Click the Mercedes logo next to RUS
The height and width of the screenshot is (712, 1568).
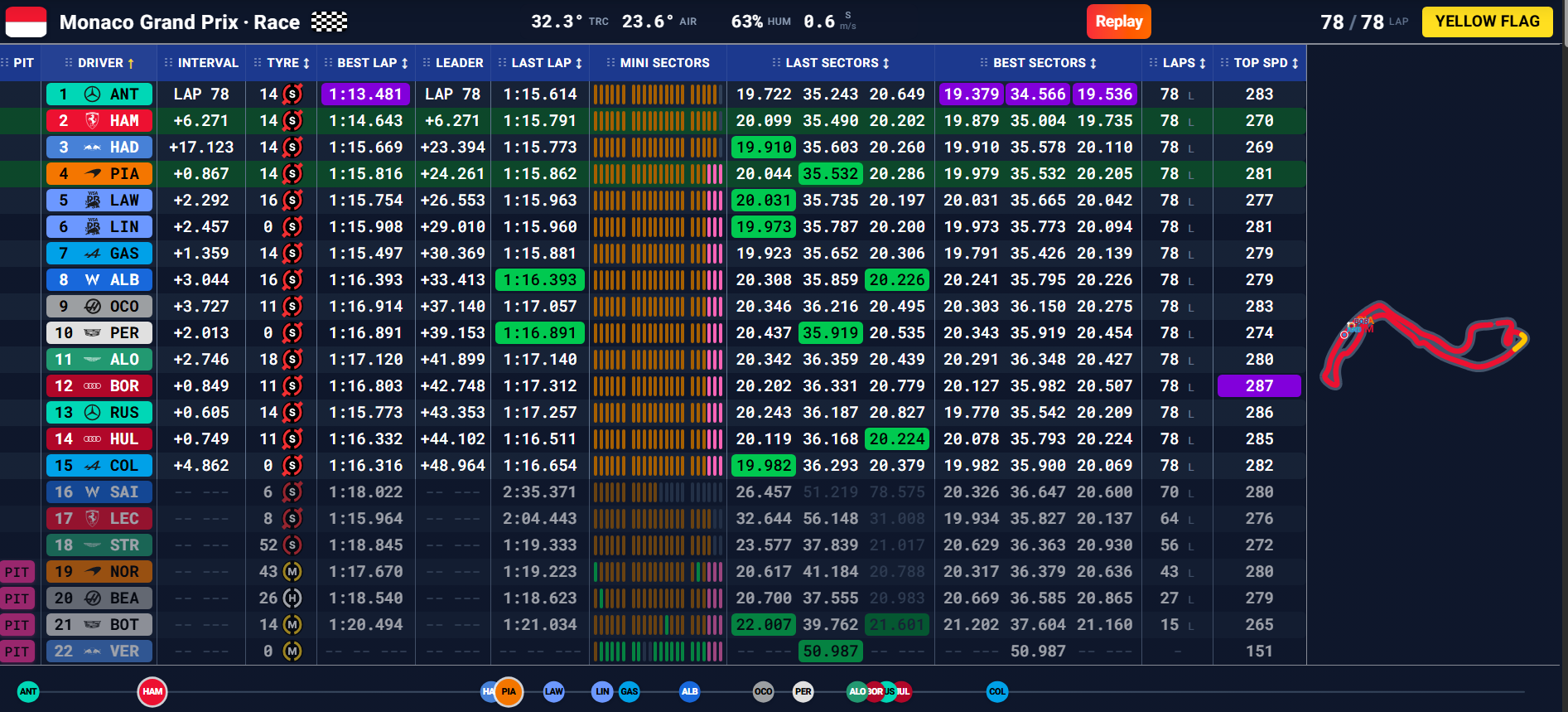pyautogui.click(x=93, y=413)
